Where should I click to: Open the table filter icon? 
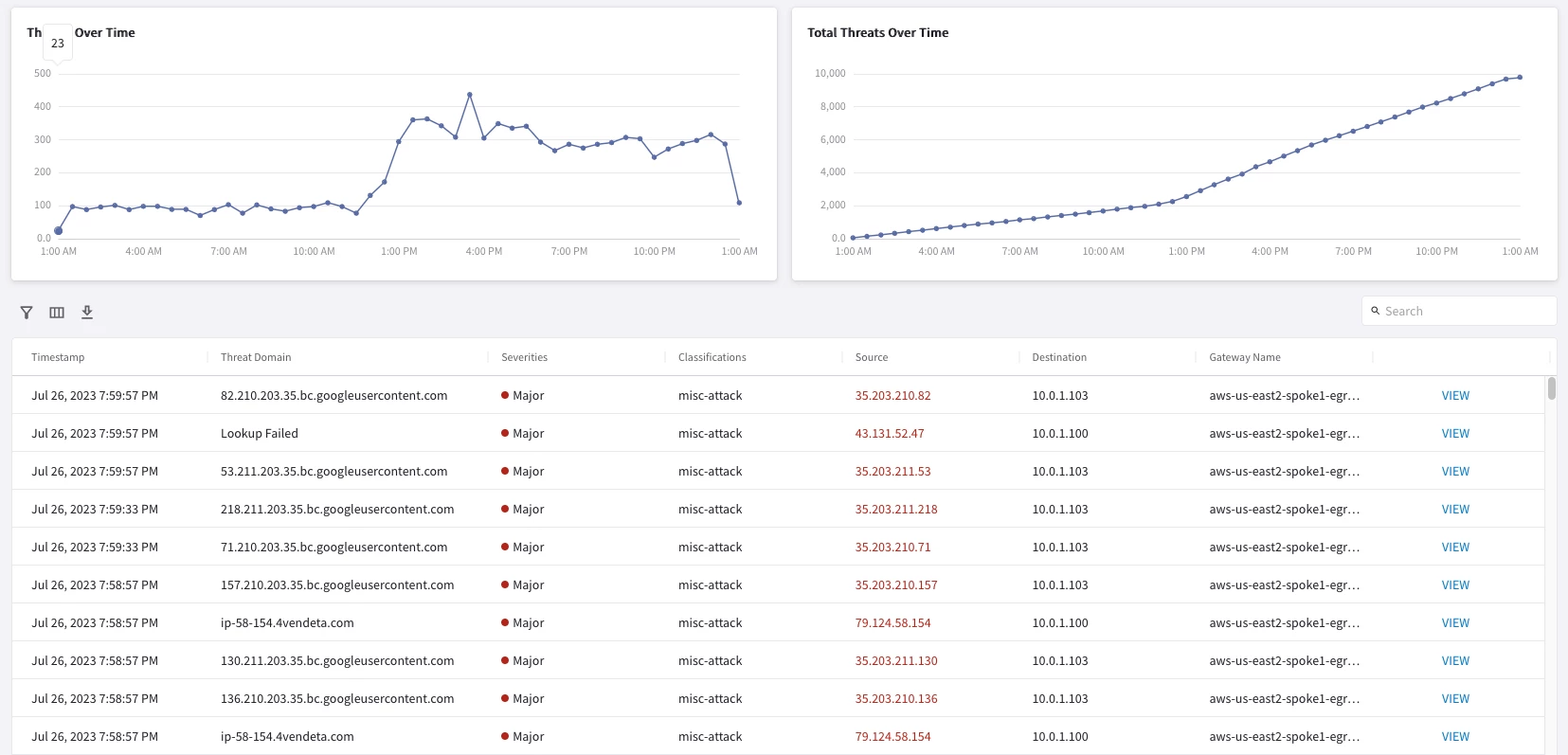(x=27, y=313)
